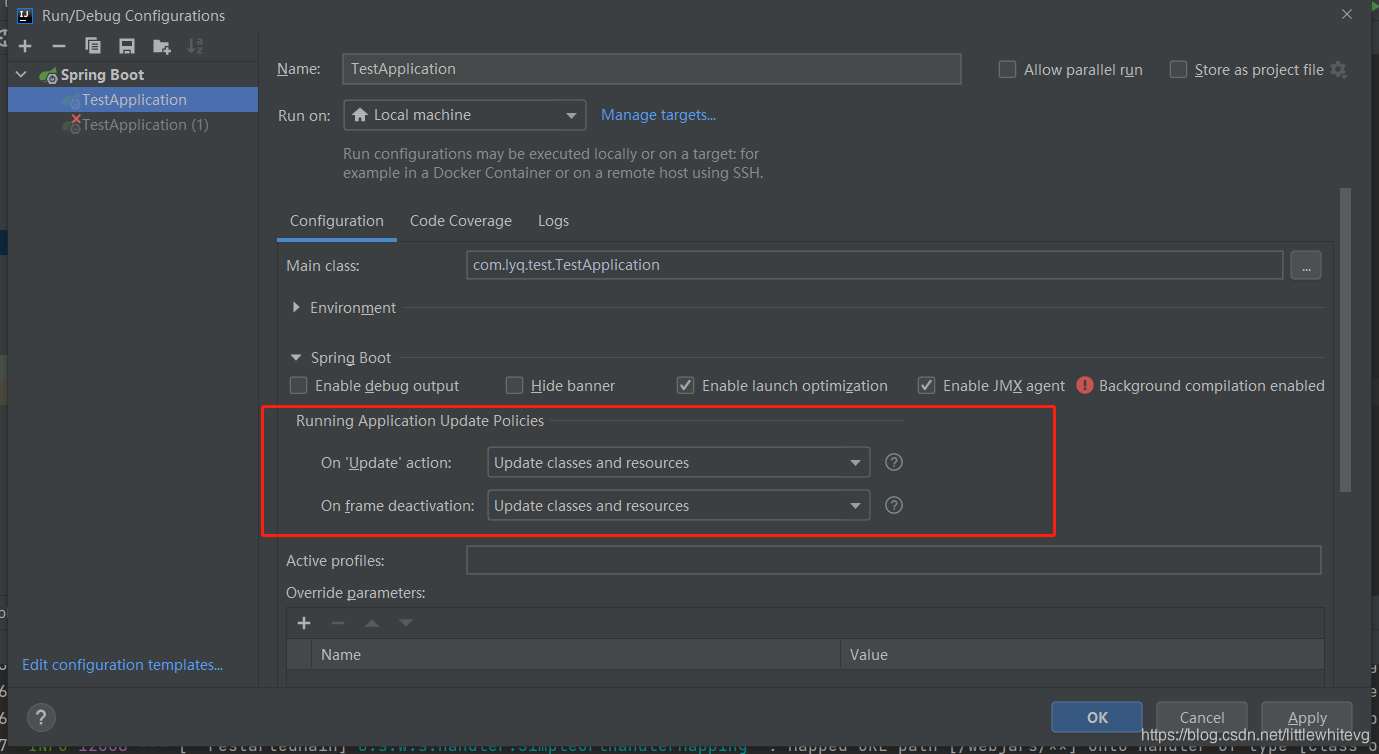
Task: Open Edit configuration templates link
Action: [x=123, y=665]
